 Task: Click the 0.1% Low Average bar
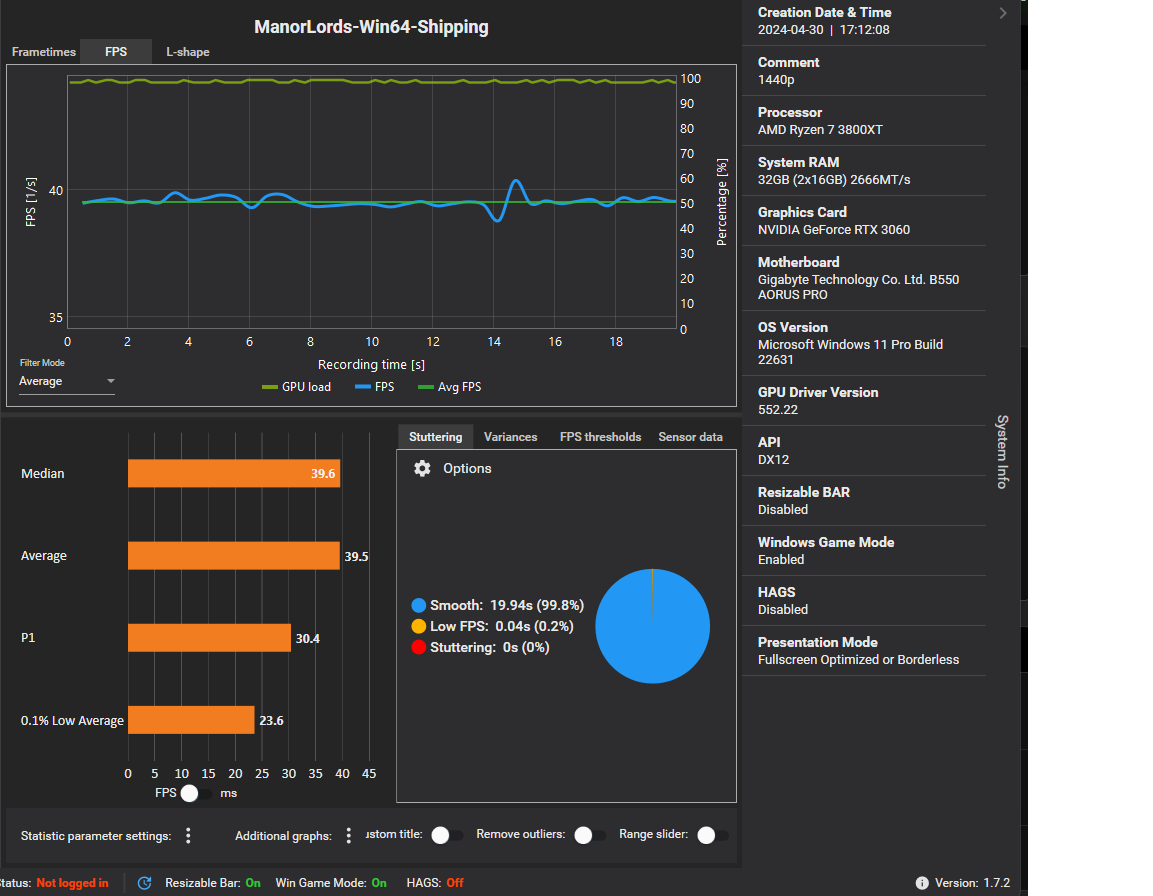191,720
